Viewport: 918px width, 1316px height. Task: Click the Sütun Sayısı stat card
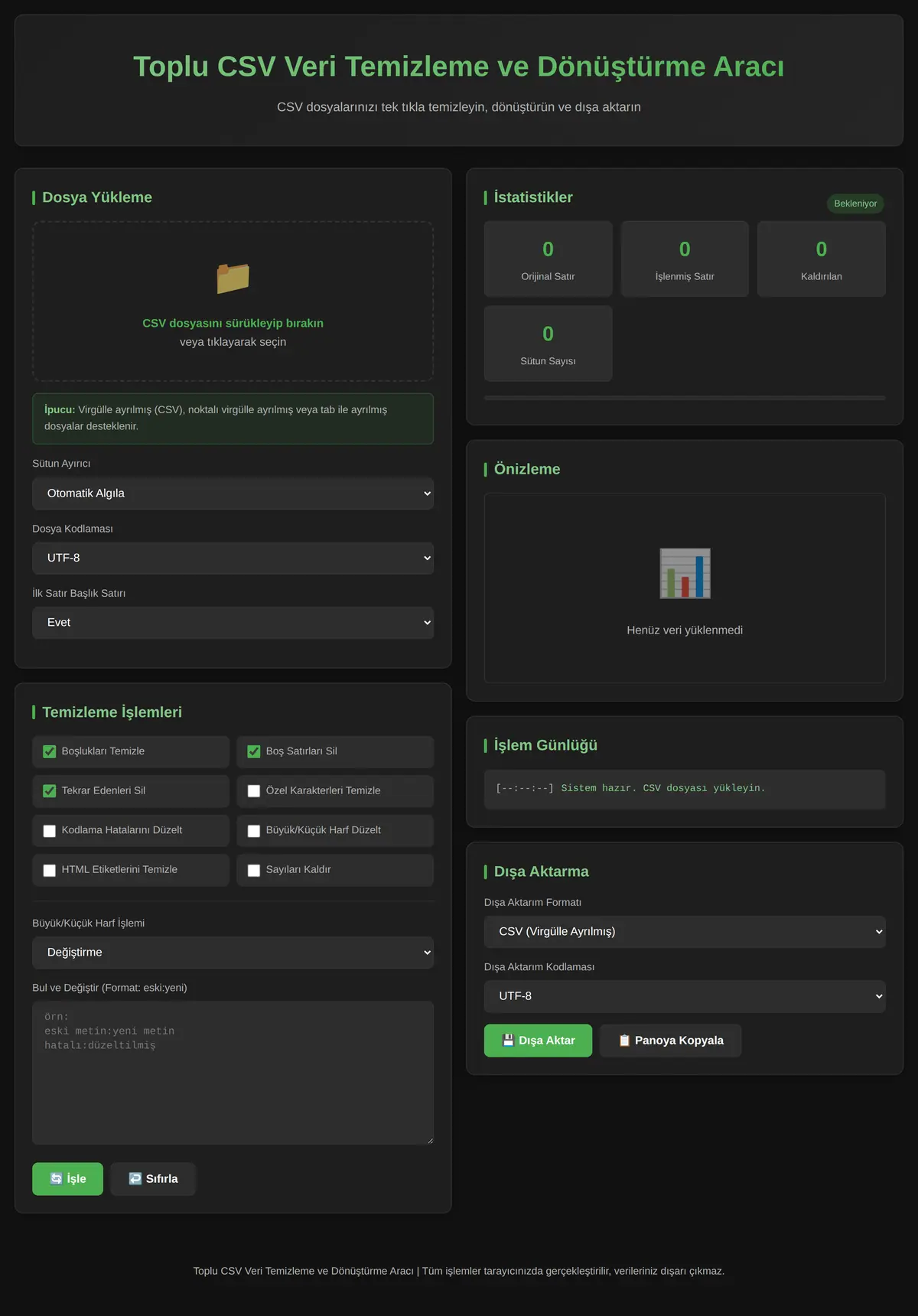pos(548,344)
